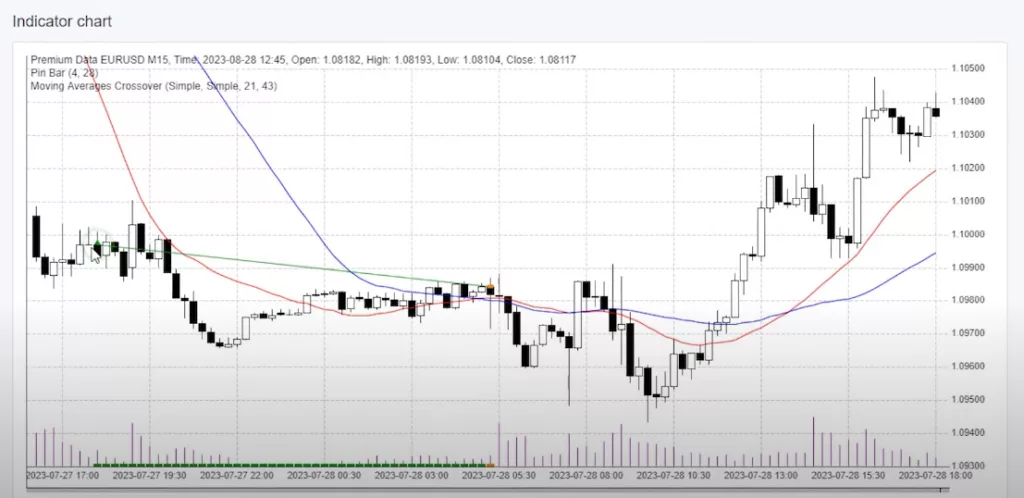The image size is (1024, 498).
Task: Click the 2023-07-28 18:00 time axis label
Action: coord(934,476)
